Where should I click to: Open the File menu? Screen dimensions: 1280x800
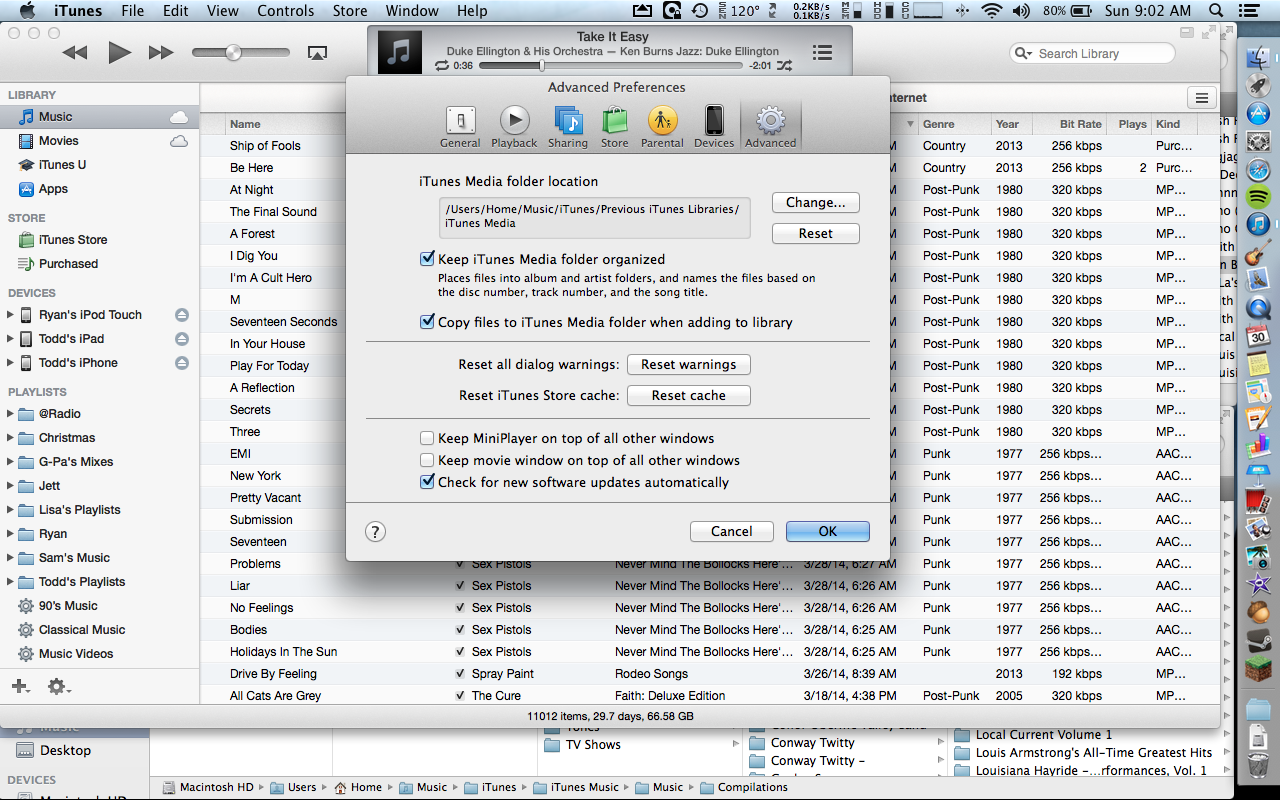click(x=132, y=11)
